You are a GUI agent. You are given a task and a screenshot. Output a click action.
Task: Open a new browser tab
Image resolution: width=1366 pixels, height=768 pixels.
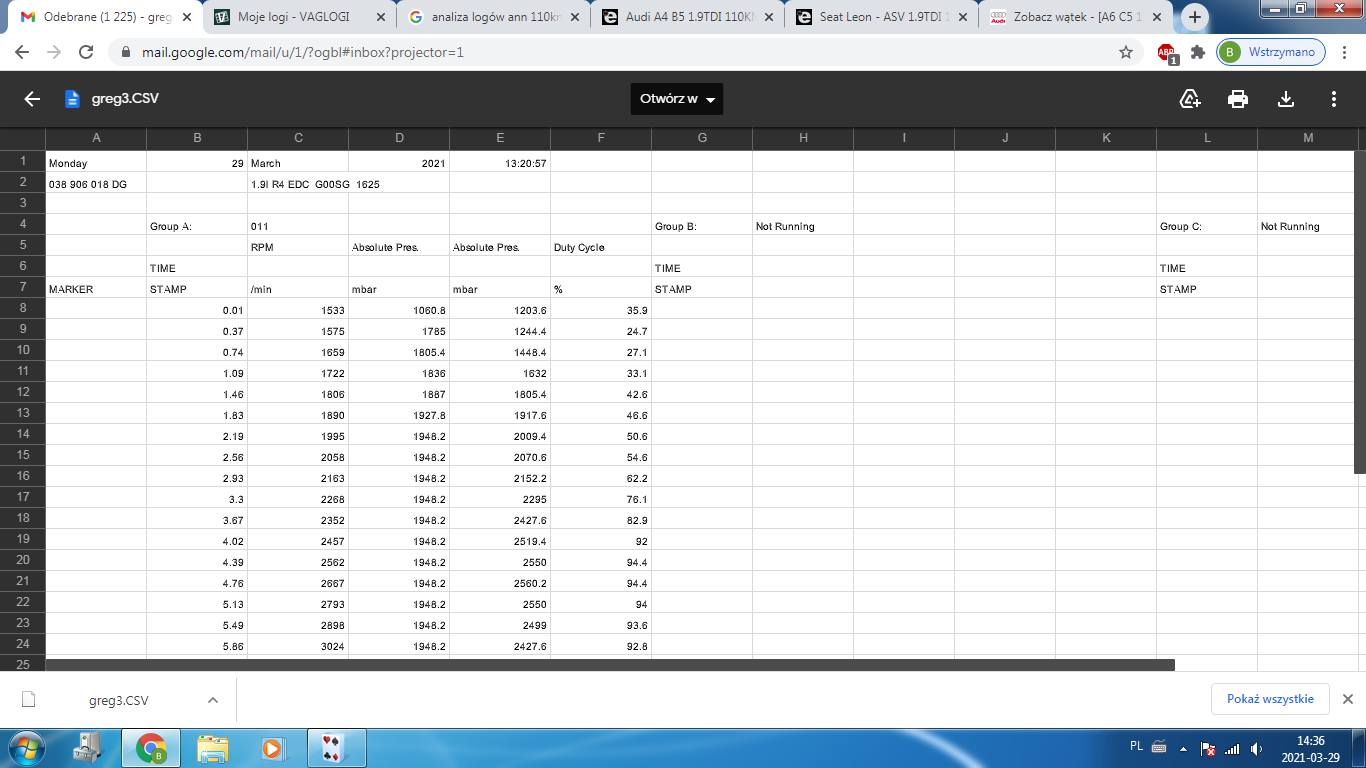pos(1196,17)
